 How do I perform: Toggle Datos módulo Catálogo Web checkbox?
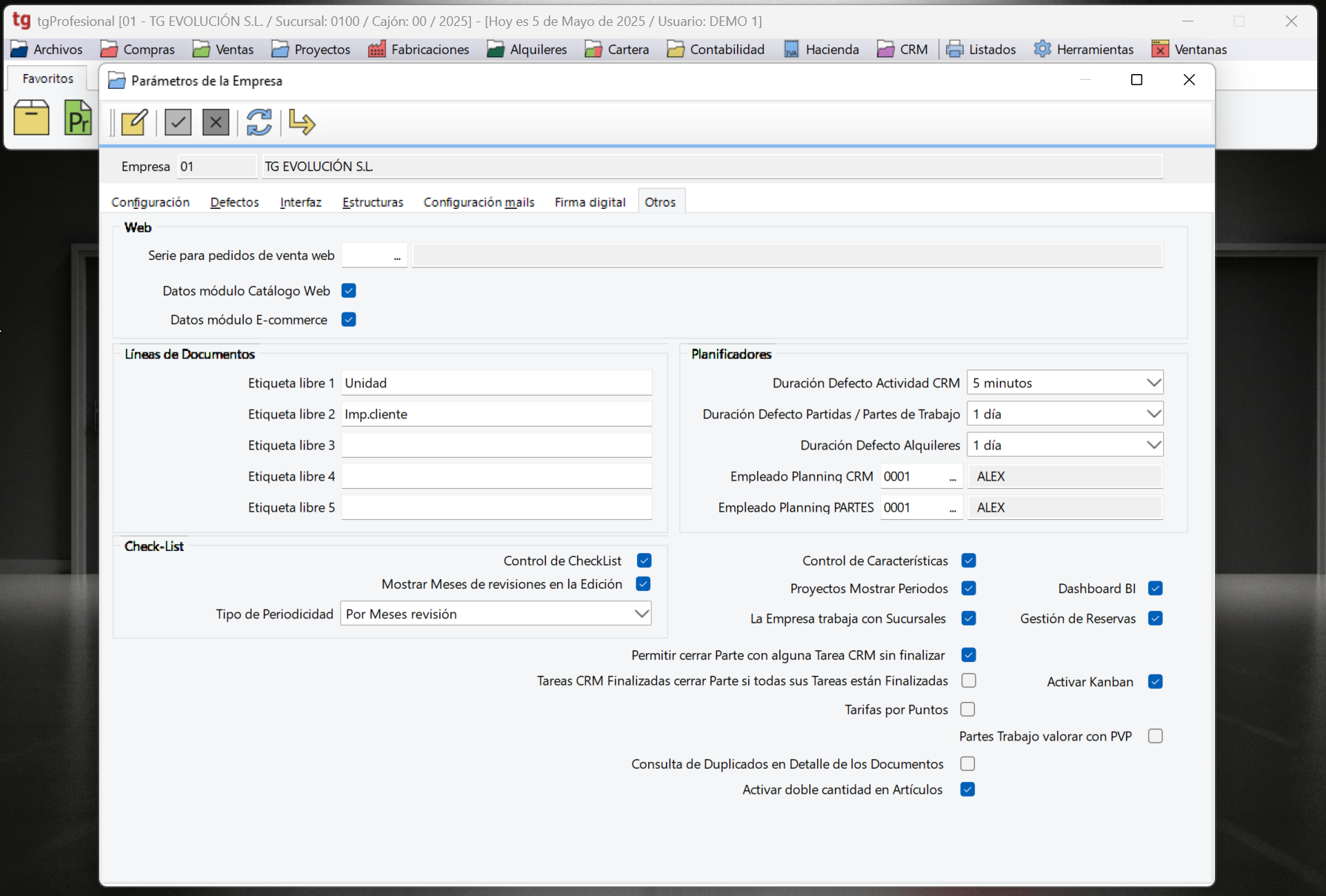(349, 291)
